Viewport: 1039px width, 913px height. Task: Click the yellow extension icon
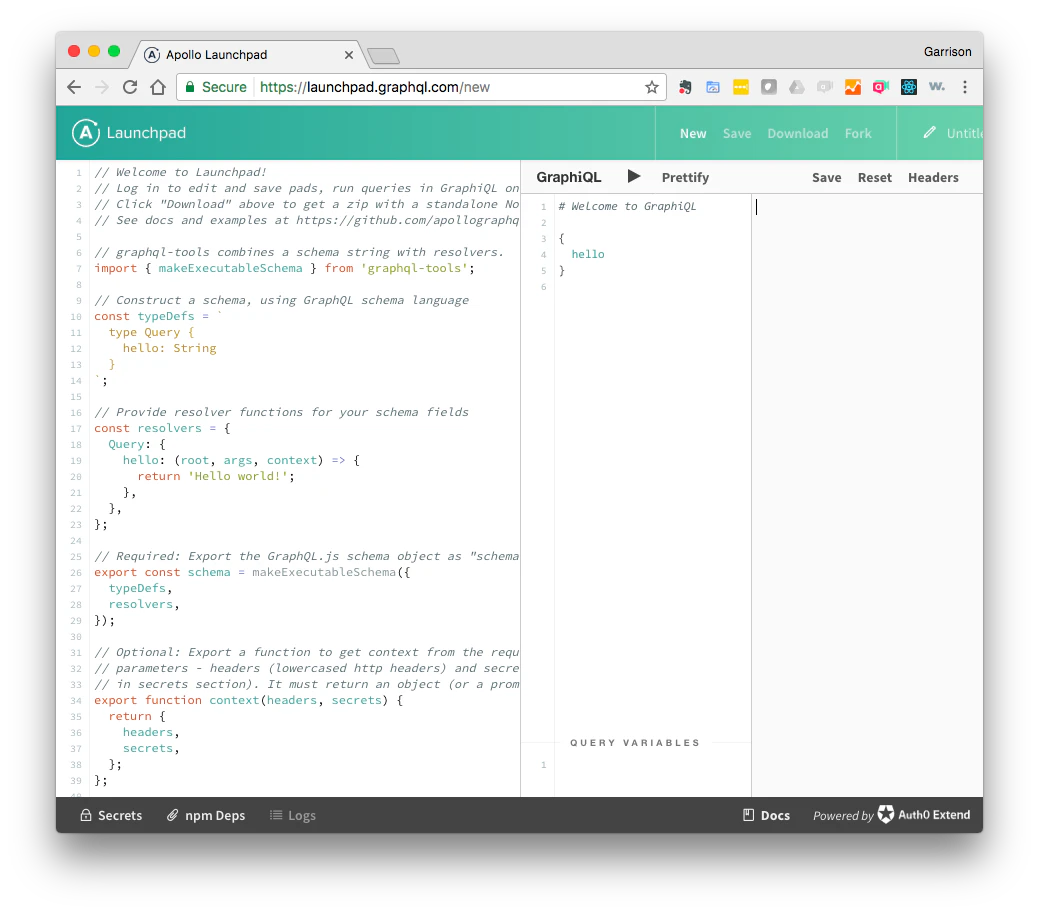pyautogui.click(x=741, y=87)
